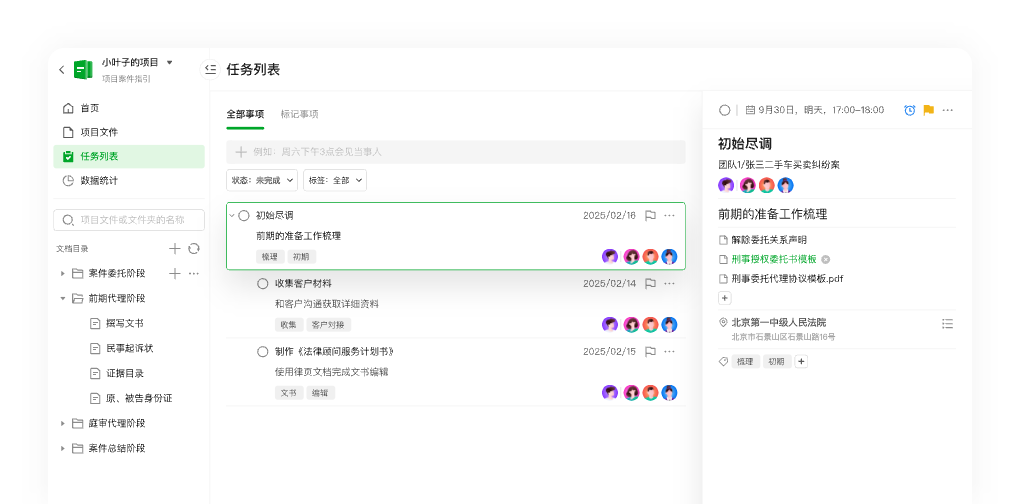Check off the 收集客户材料 task
This screenshot has height=504, width=1020.
[263, 284]
